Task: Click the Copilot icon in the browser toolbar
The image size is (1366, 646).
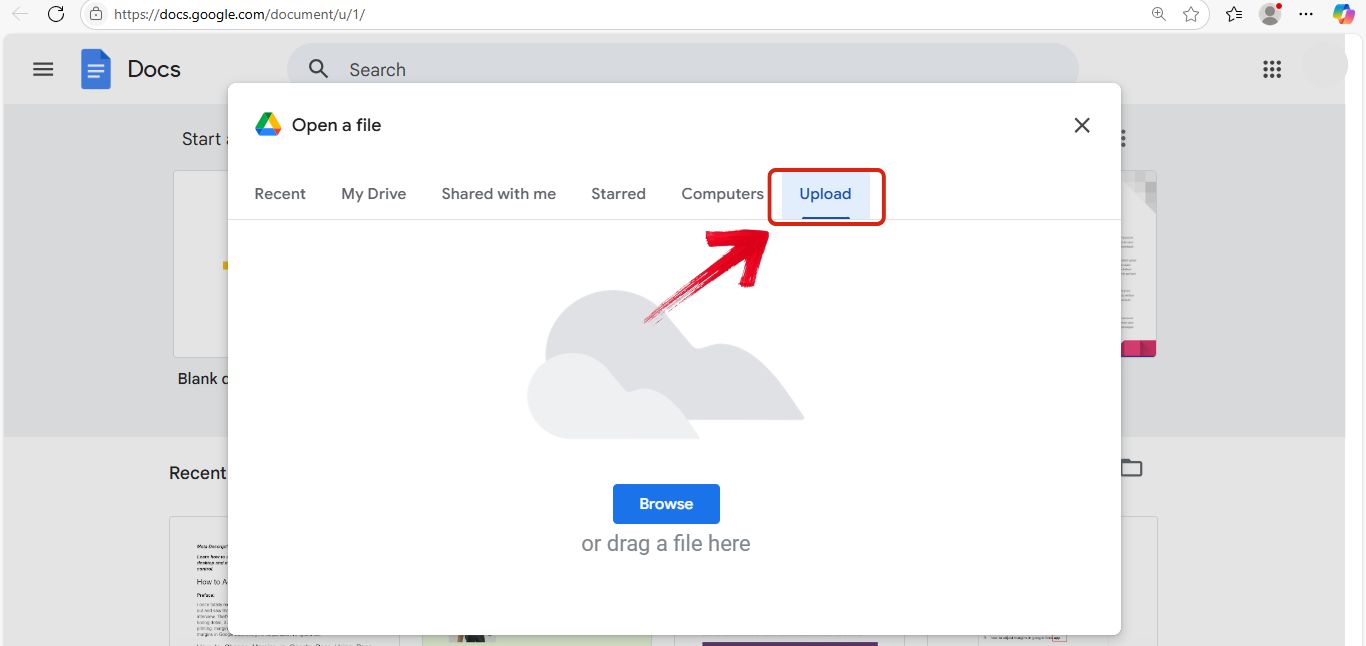Action: point(1343,14)
